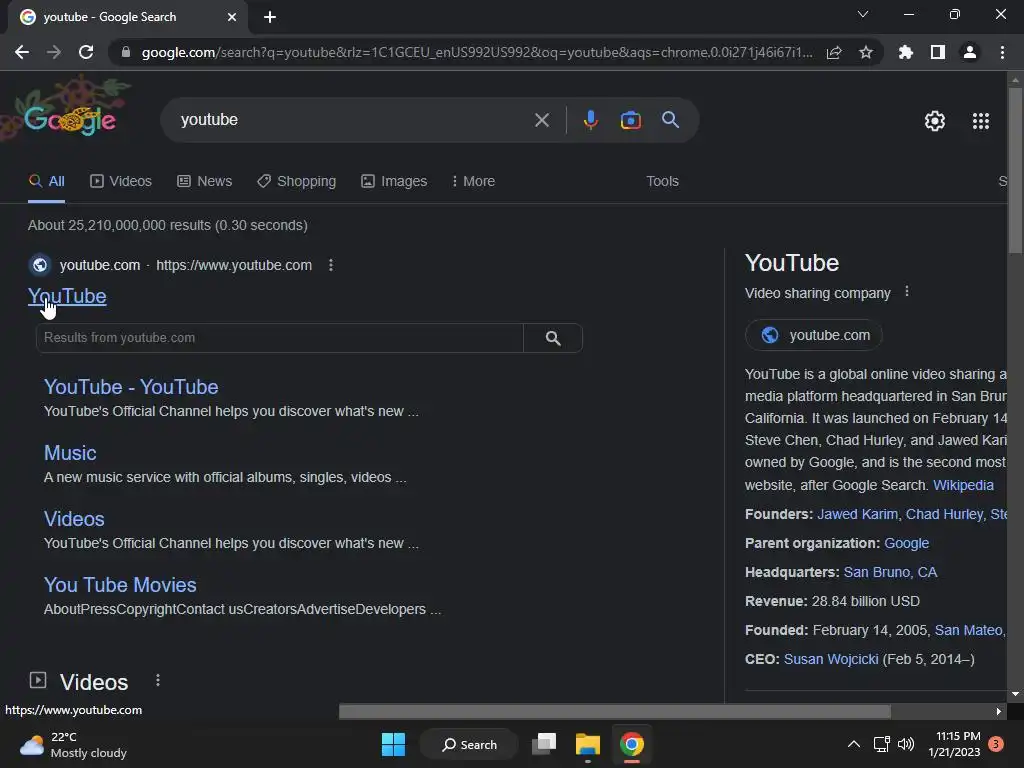
Task: Open the clock showing 11:15 PM
Action: tap(953, 744)
